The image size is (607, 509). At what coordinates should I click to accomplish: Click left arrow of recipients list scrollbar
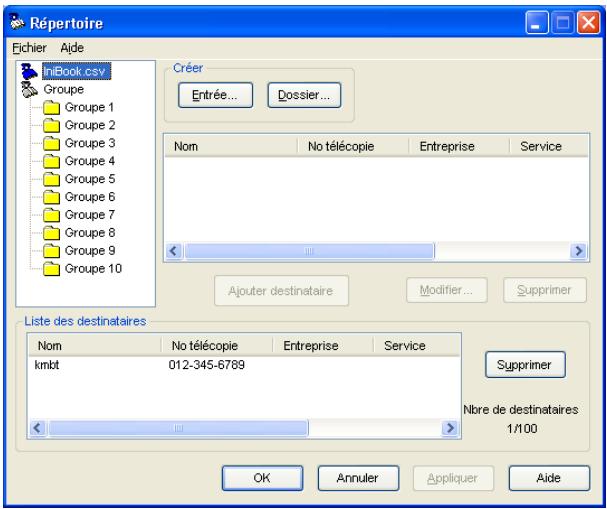pos(38,428)
